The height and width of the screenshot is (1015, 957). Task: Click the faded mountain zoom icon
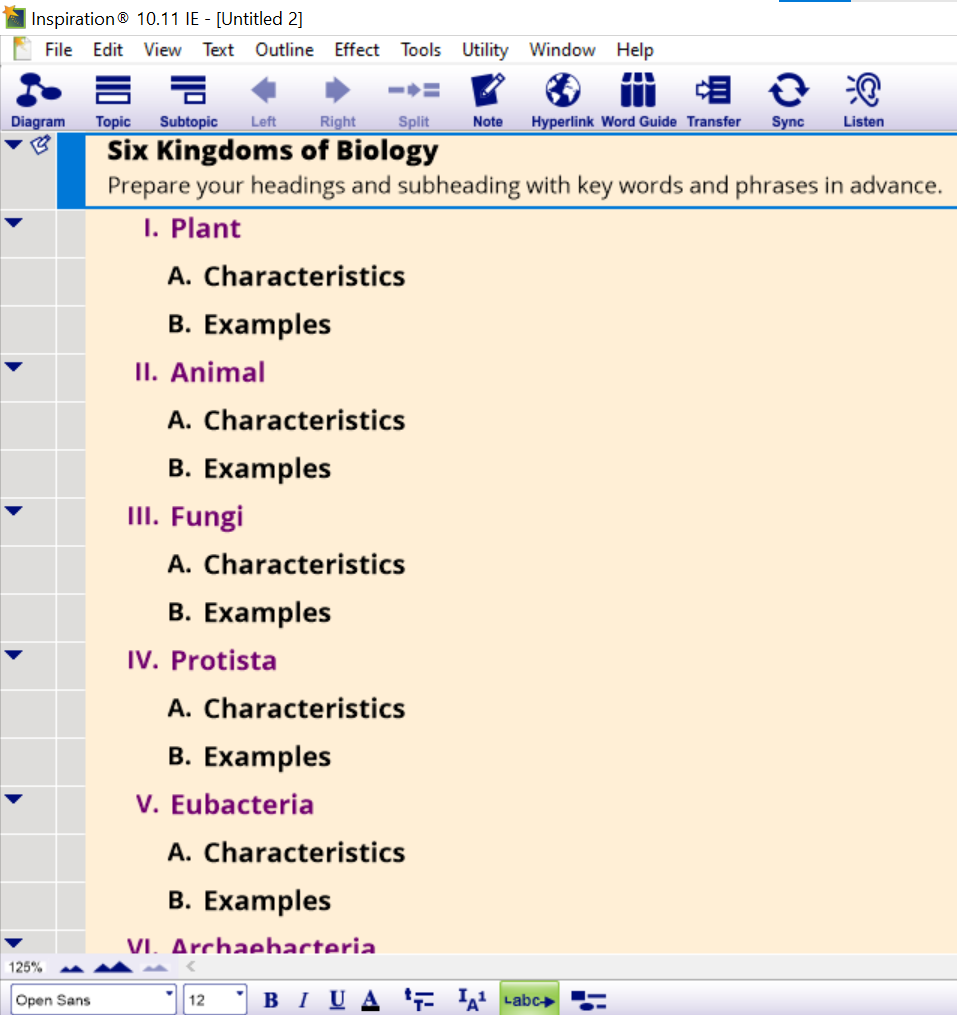pyautogui.click(x=155, y=968)
